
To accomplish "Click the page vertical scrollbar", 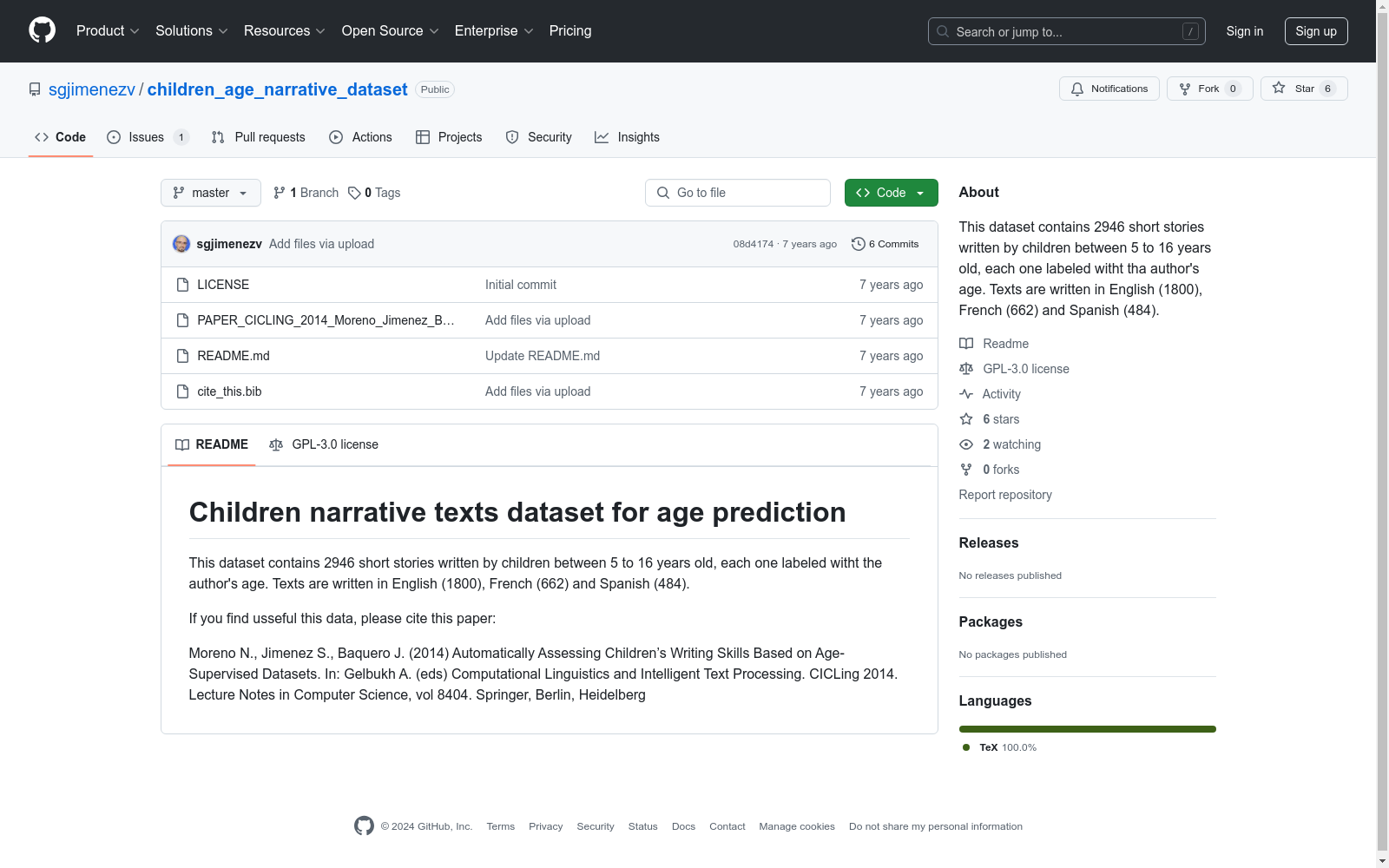I will tap(1382, 434).
